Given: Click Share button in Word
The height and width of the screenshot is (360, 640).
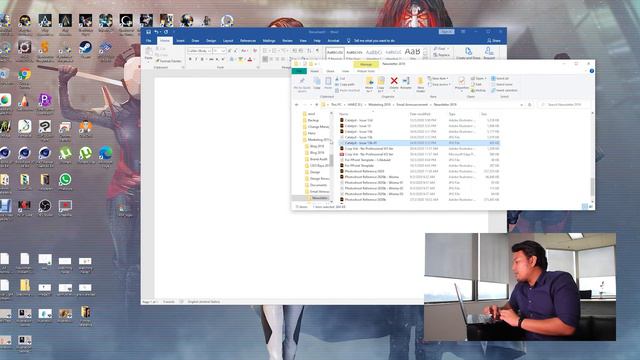Looking at the screenshot, I should (494, 41).
